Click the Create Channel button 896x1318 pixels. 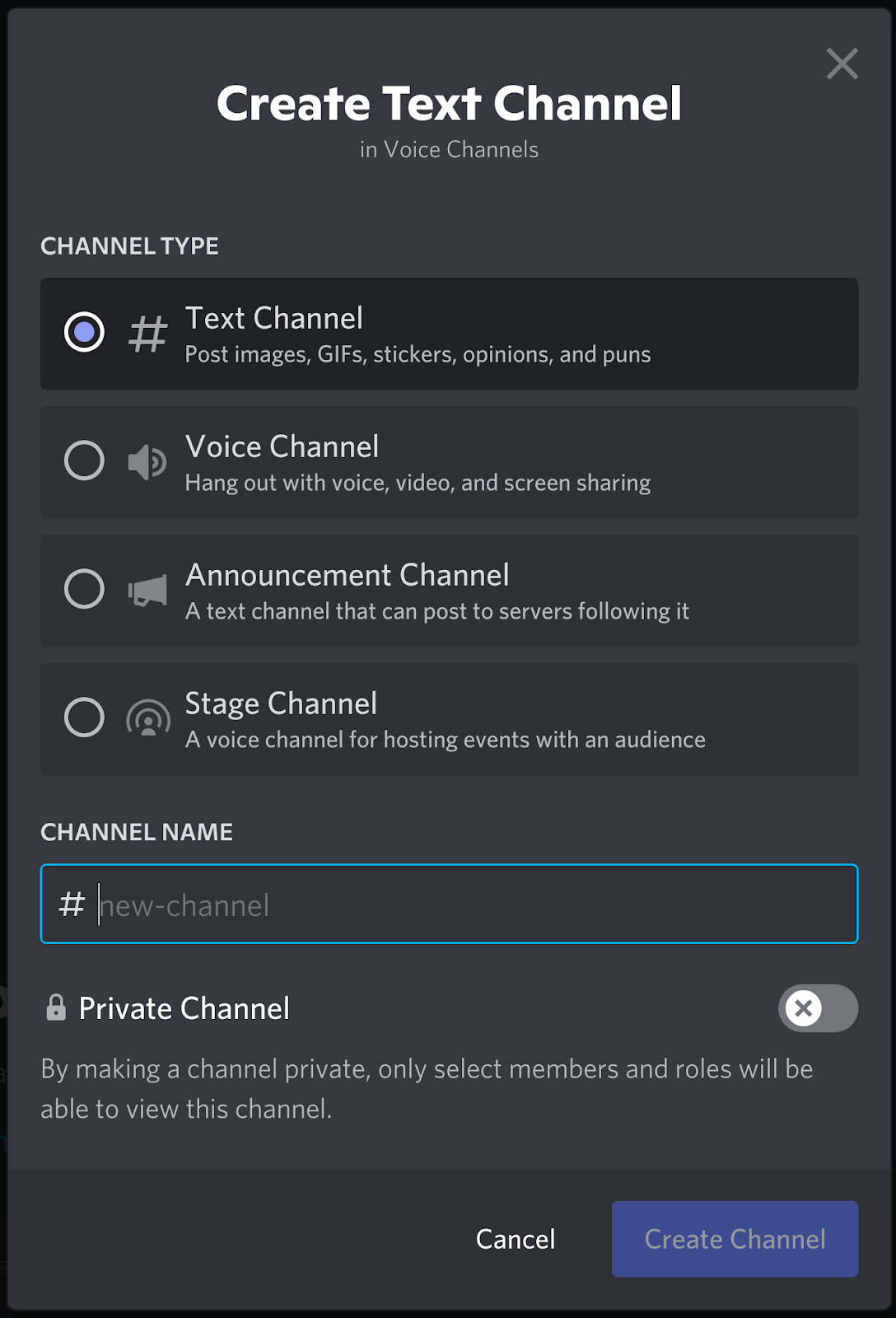click(734, 1239)
